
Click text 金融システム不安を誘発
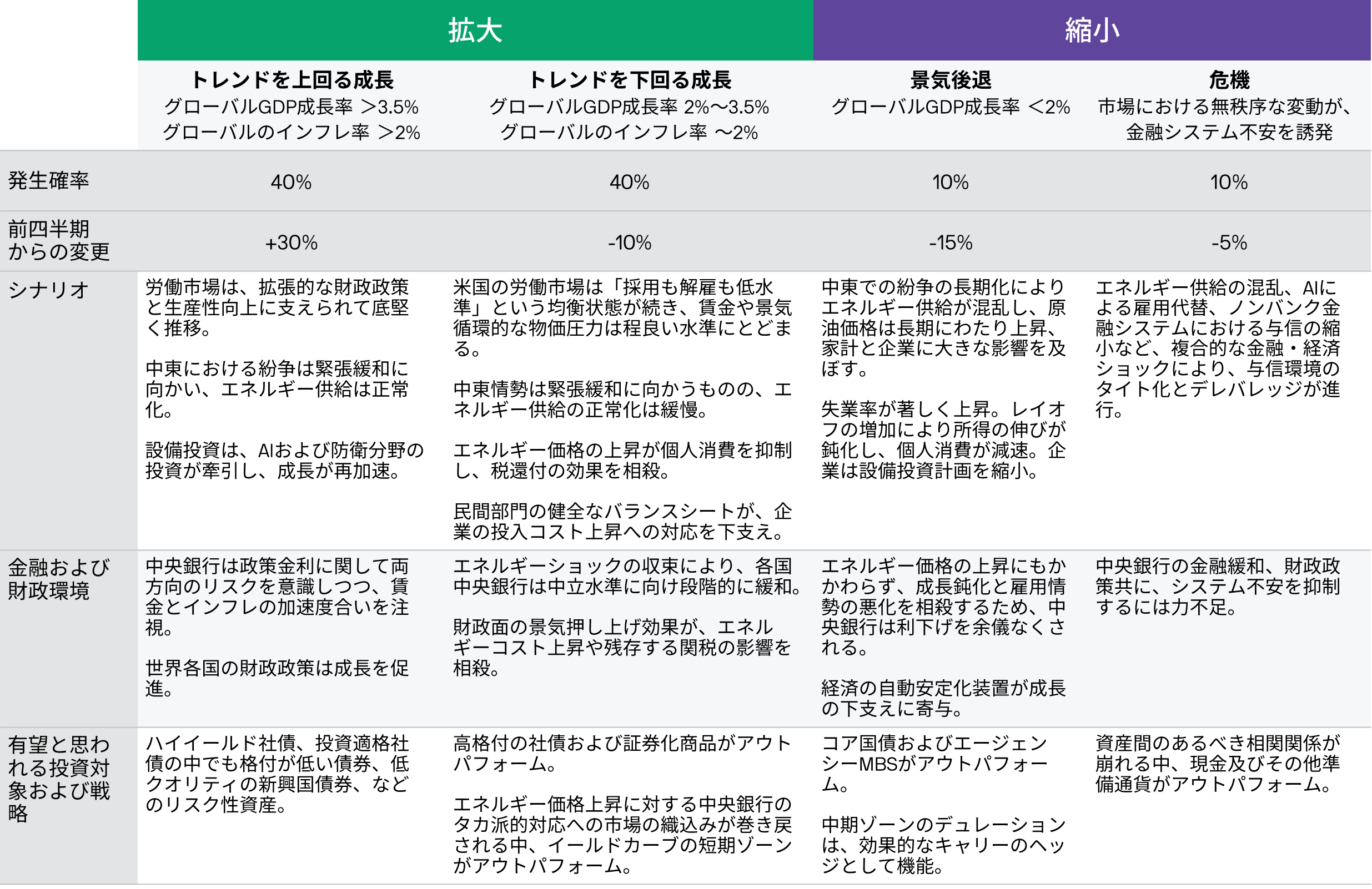[x=1229, y=132]
